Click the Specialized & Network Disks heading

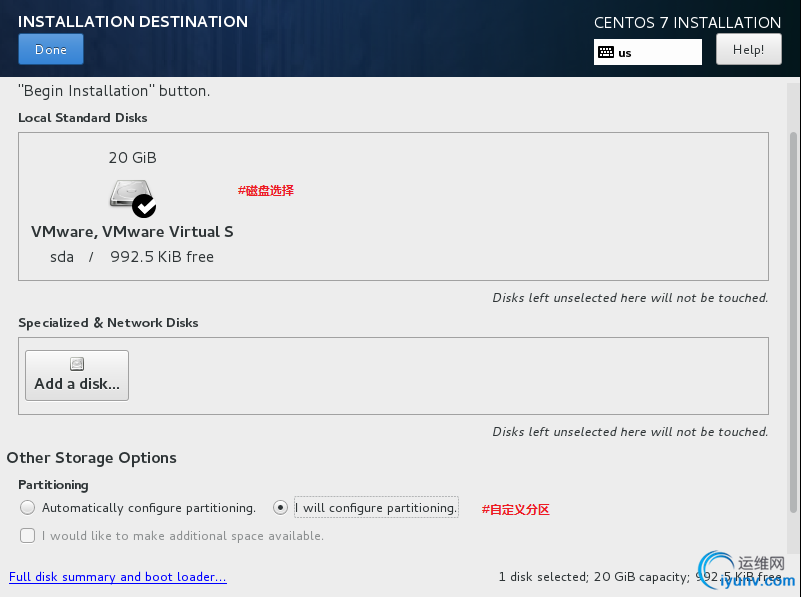tap(108, 323)
